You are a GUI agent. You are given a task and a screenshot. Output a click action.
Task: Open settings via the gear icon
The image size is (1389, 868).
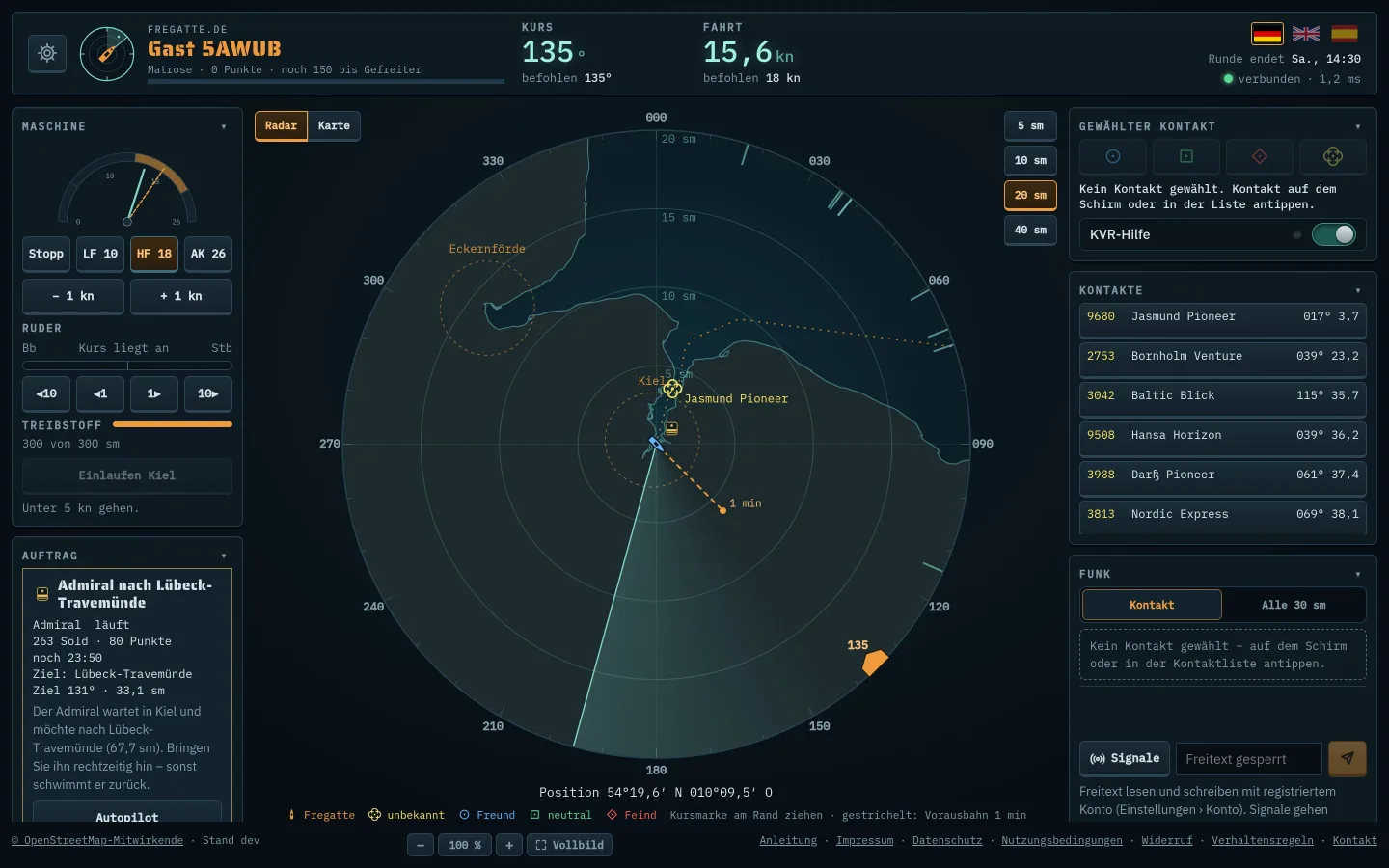47,54
